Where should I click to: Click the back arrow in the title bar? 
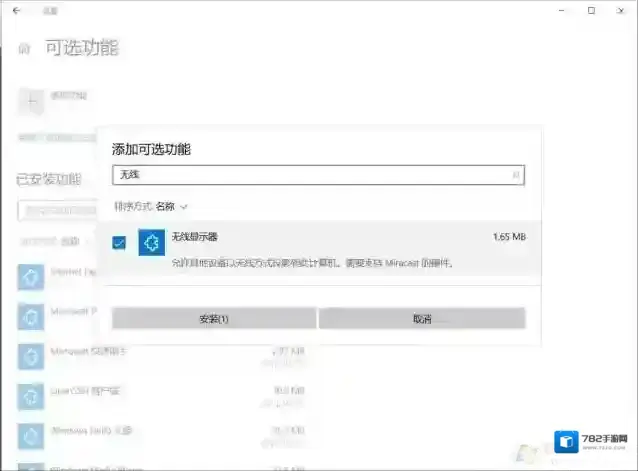16,11
